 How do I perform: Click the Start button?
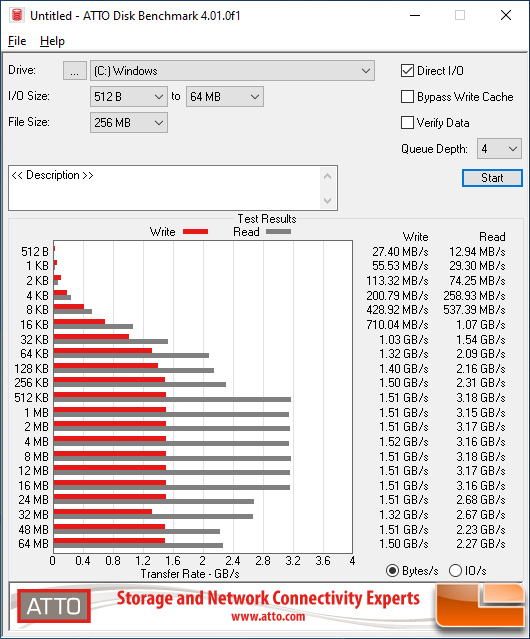[x=492, y=178]
